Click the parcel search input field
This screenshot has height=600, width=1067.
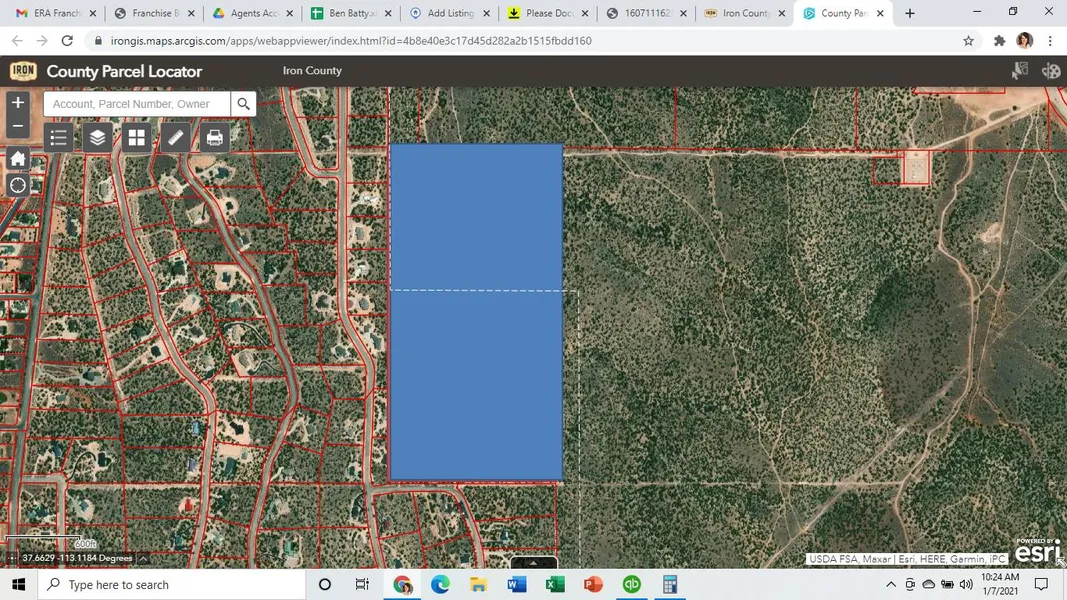point(136,104)
